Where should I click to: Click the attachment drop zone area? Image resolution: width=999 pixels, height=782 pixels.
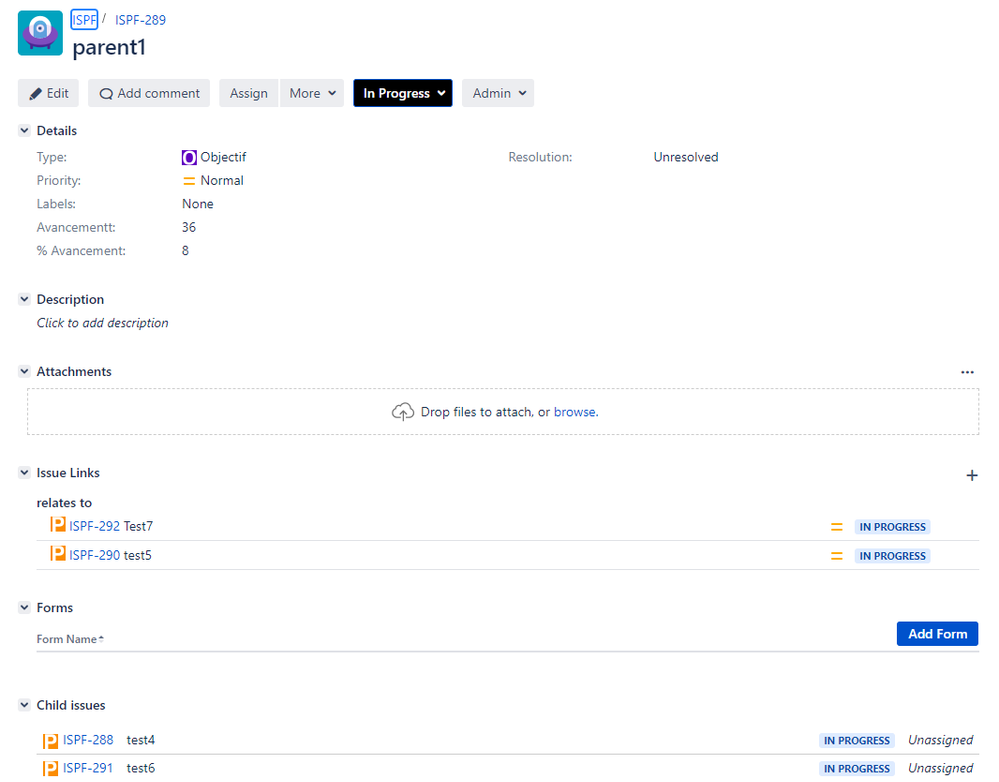pyautogui.click(x=503, y=412)
